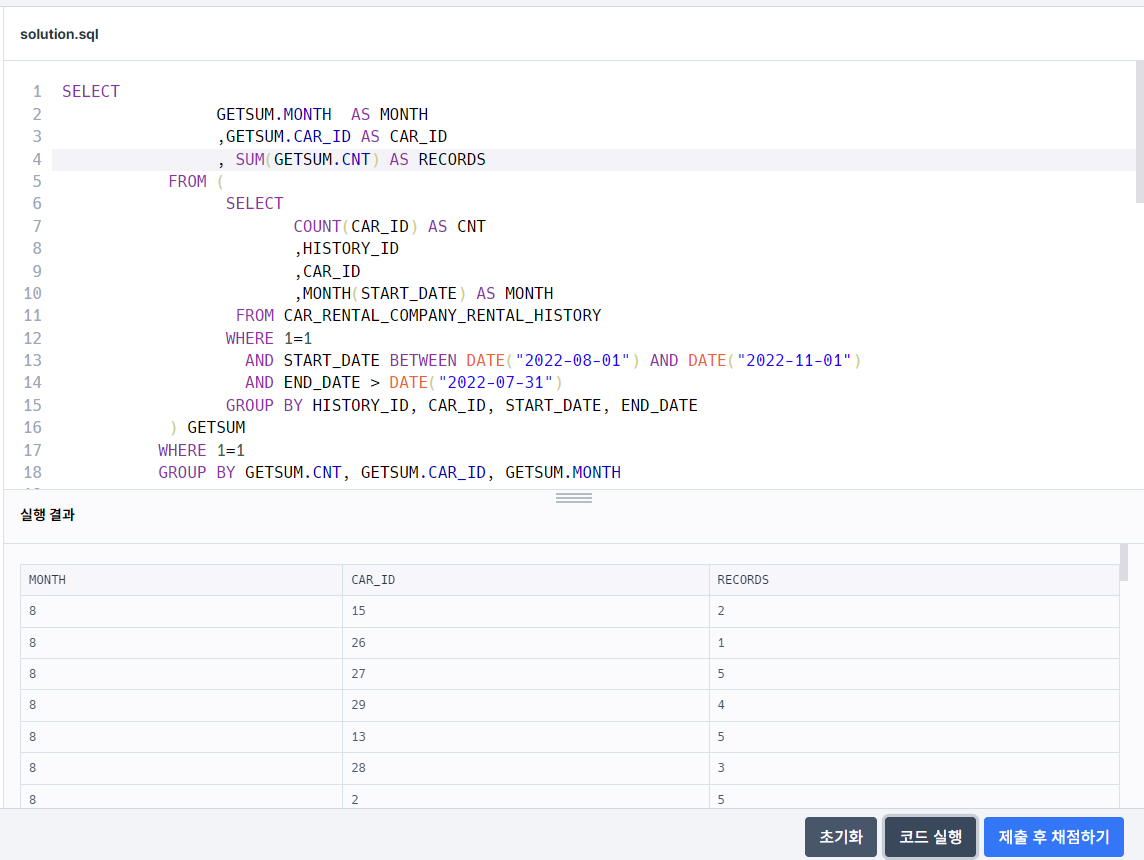Run the code with 코드 실행 button
Viewport: 1144px width, 860px height.
coord(930,837)
